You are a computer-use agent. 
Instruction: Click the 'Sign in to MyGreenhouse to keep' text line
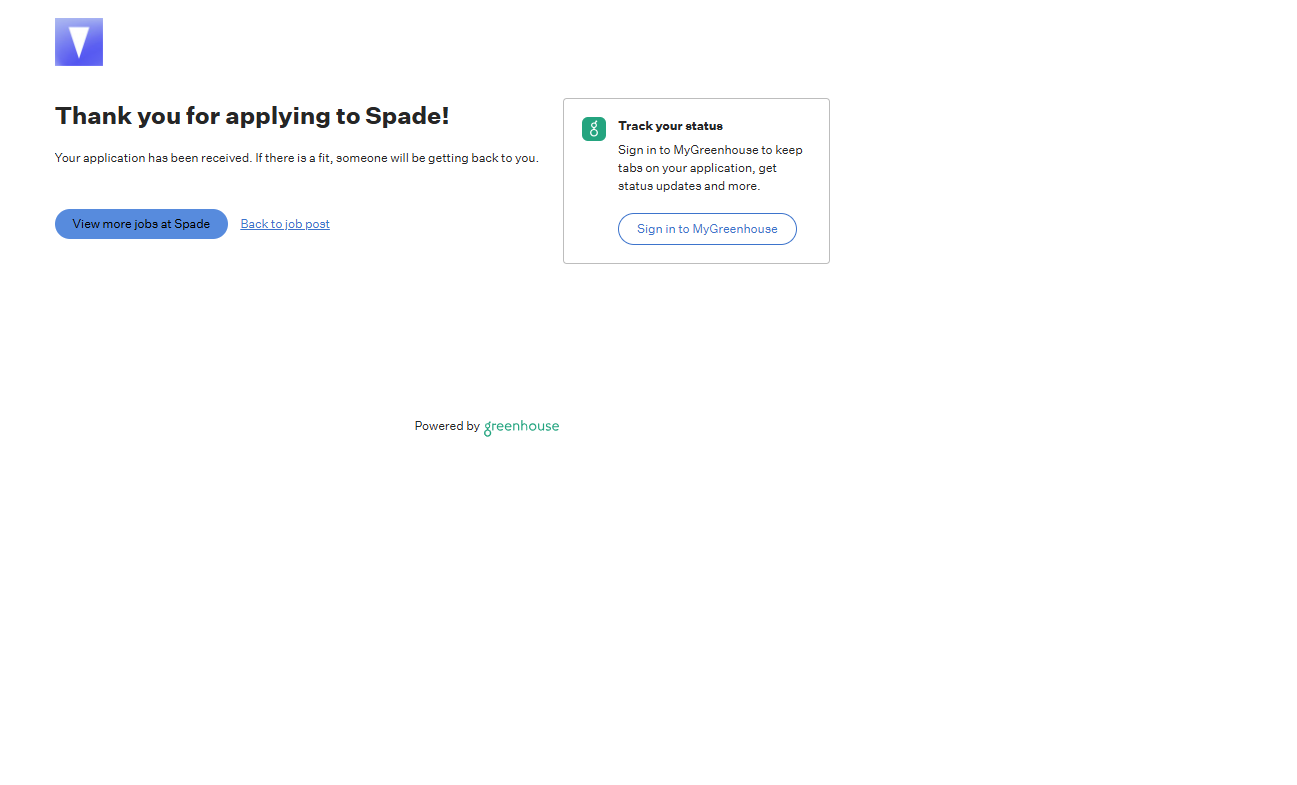710,150
